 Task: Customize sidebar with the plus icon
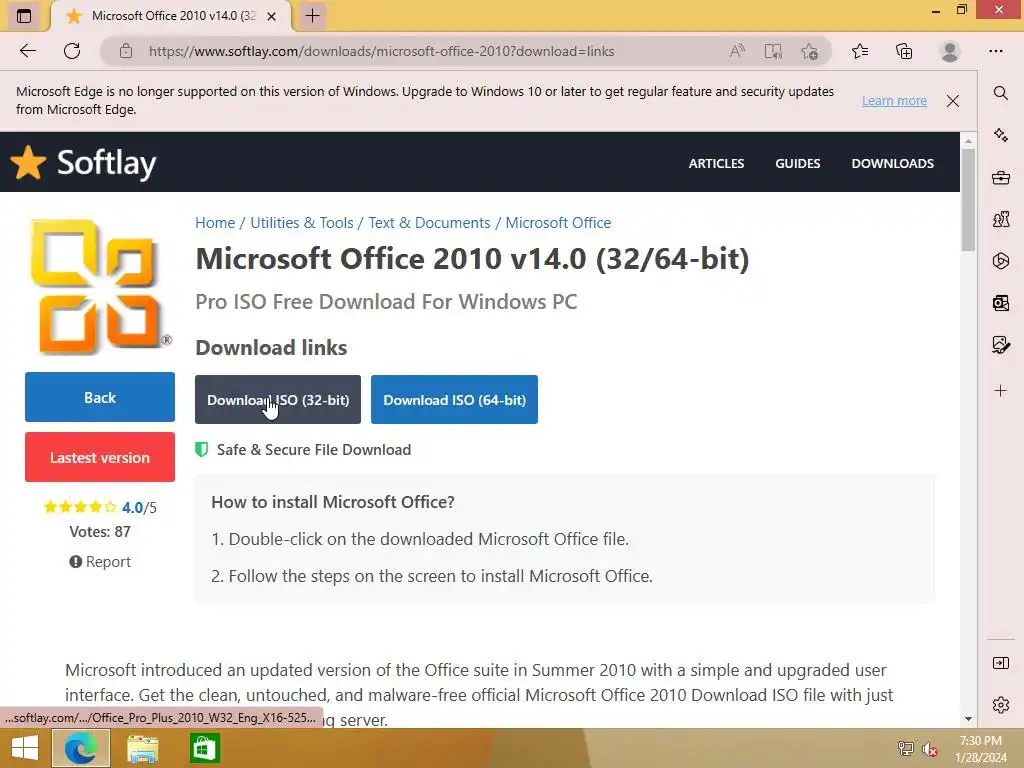point(1000,391)
